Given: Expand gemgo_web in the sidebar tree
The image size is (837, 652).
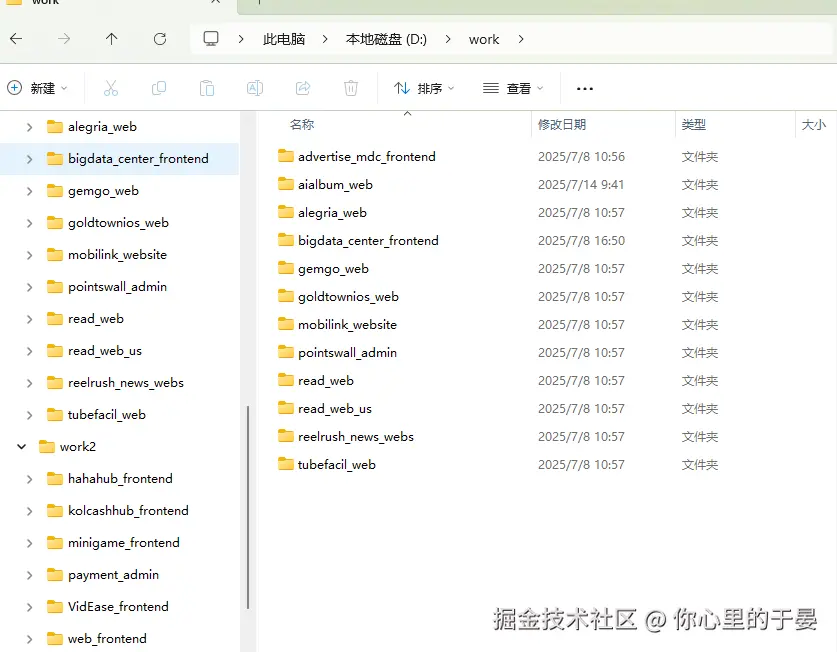Looking at the screenshot, I should (29, 191).
